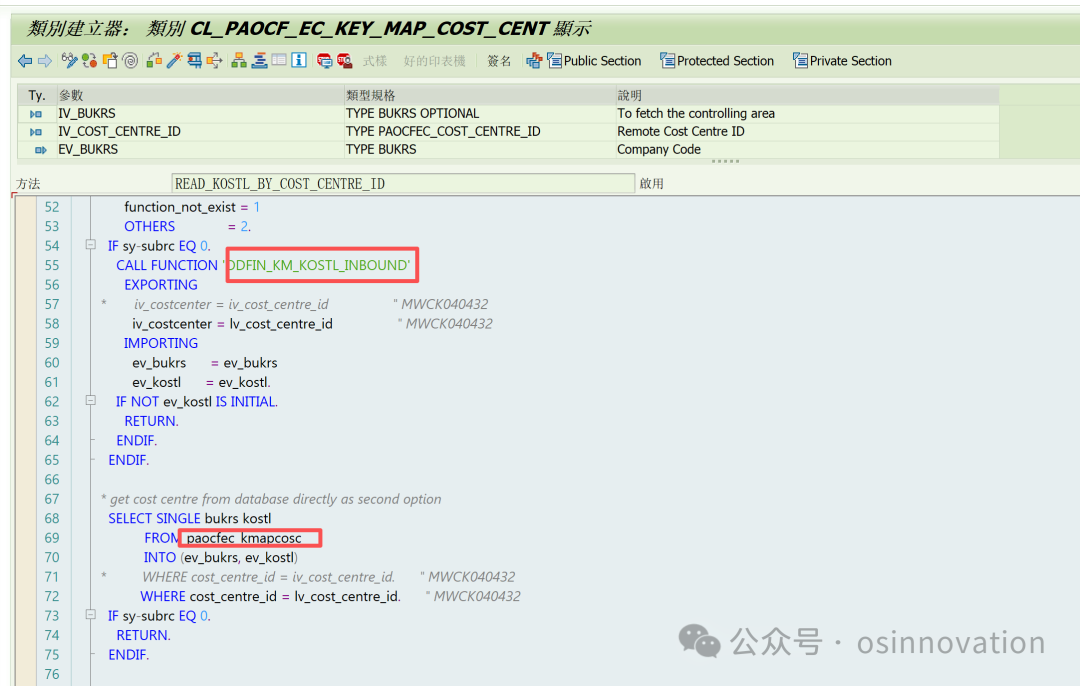Set external breakpoint stop icon
The height and width of the screenshot is (686, 1080).
[344, 61]
